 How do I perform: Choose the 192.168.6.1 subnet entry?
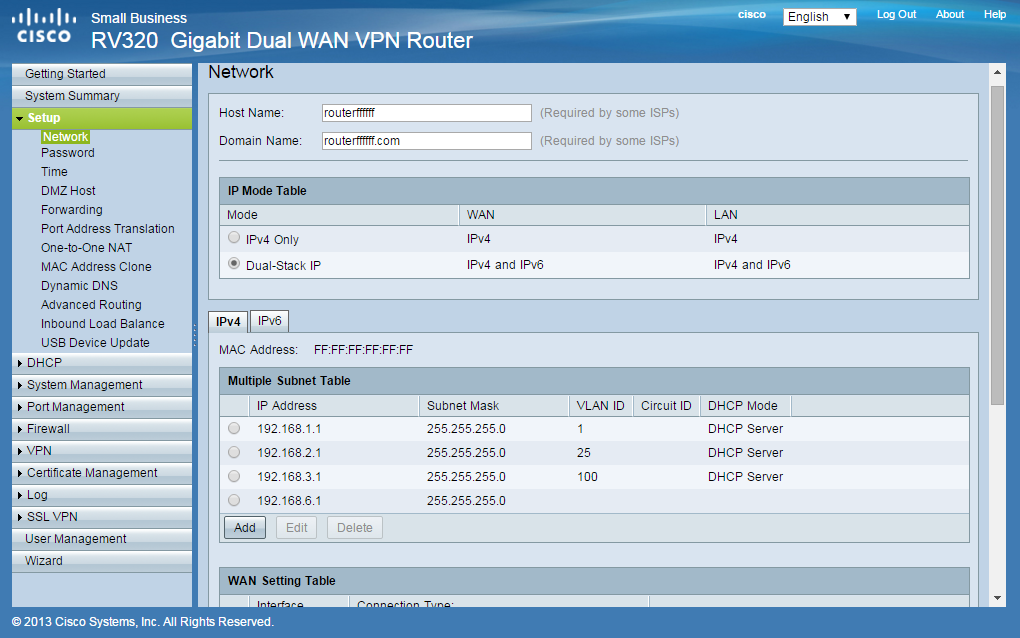pos(233,502)
